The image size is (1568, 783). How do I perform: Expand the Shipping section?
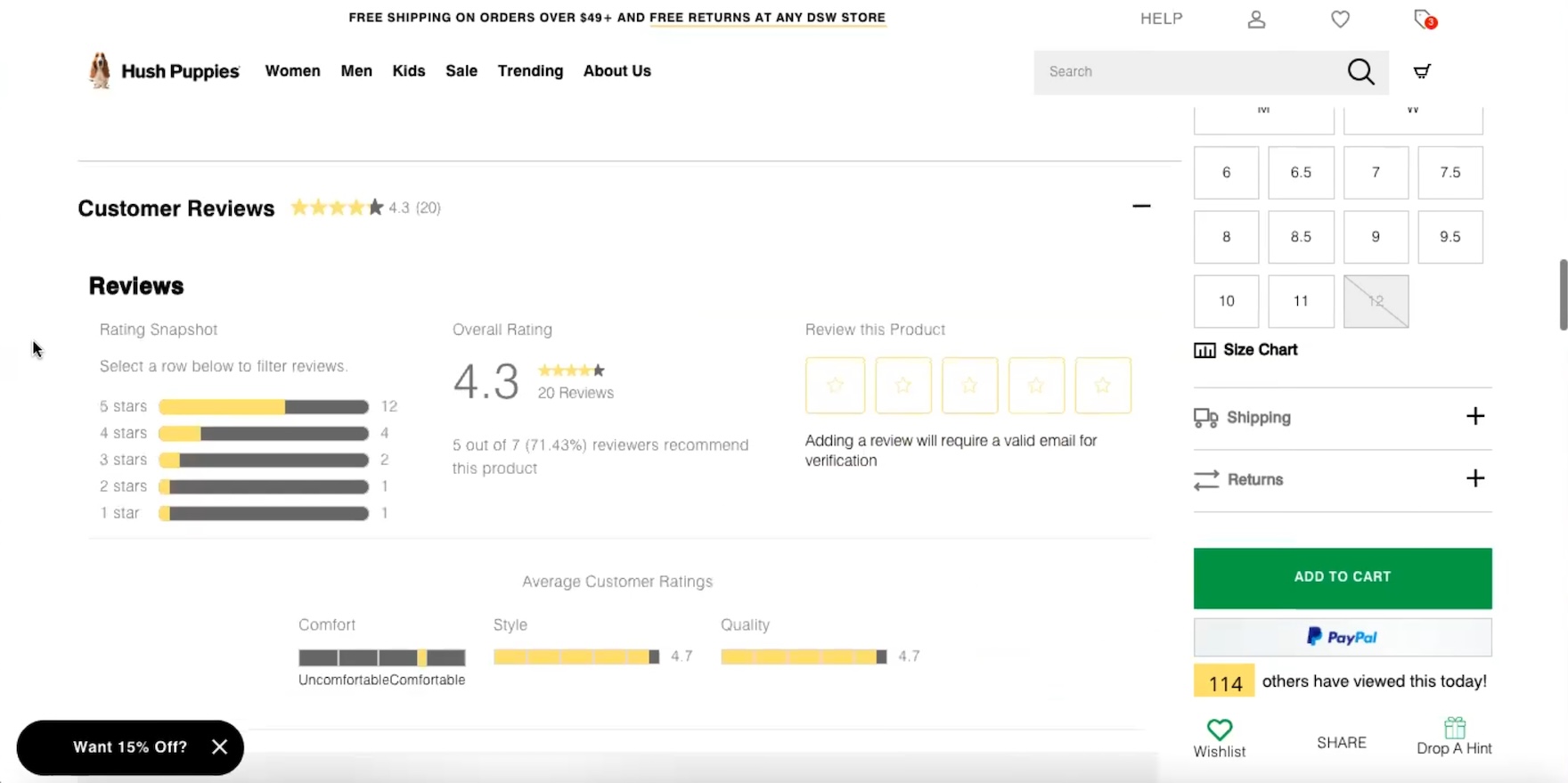[x=1474, y=417]
